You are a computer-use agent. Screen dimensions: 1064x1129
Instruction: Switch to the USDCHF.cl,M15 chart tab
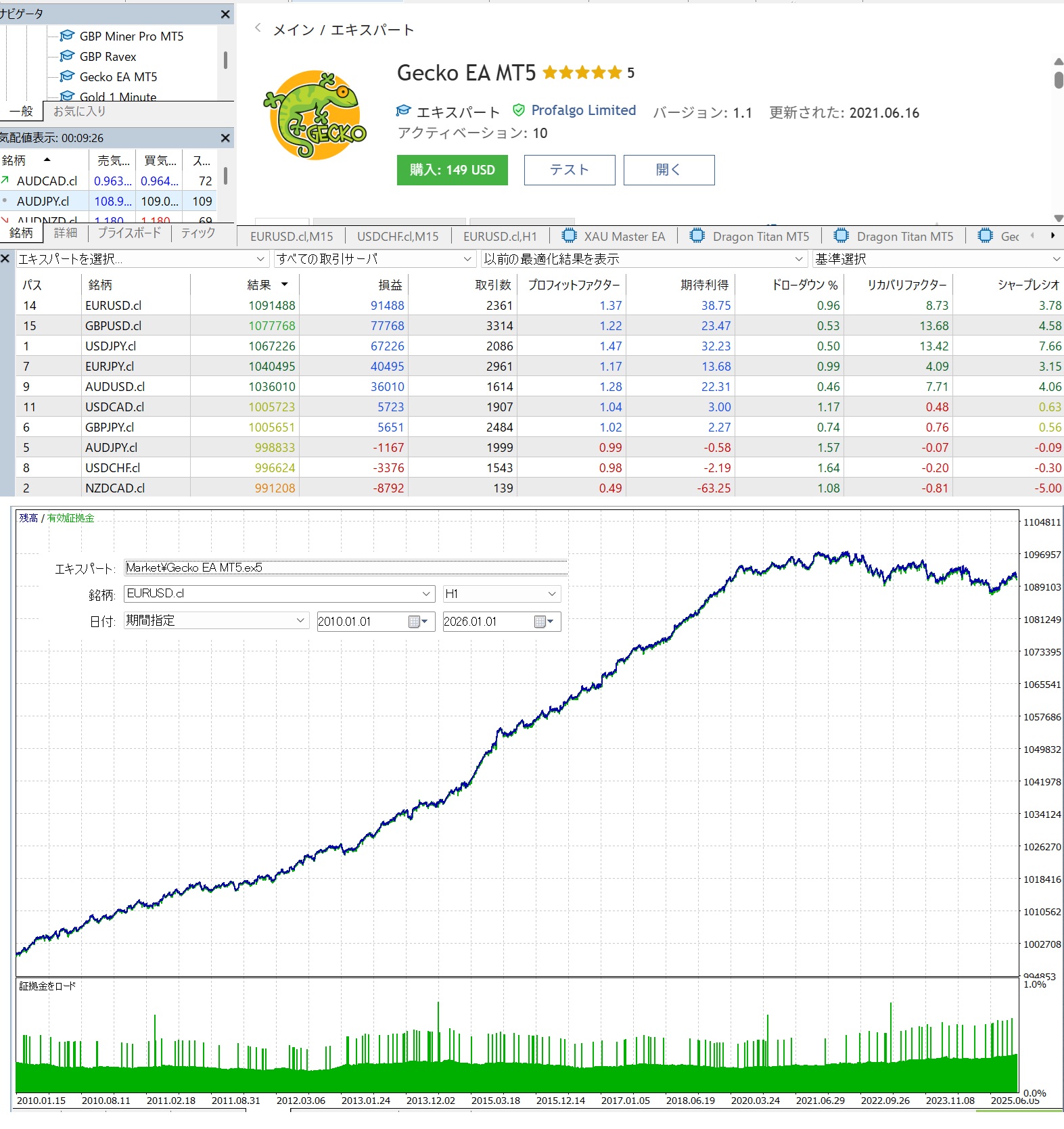(x=398, y=236)
